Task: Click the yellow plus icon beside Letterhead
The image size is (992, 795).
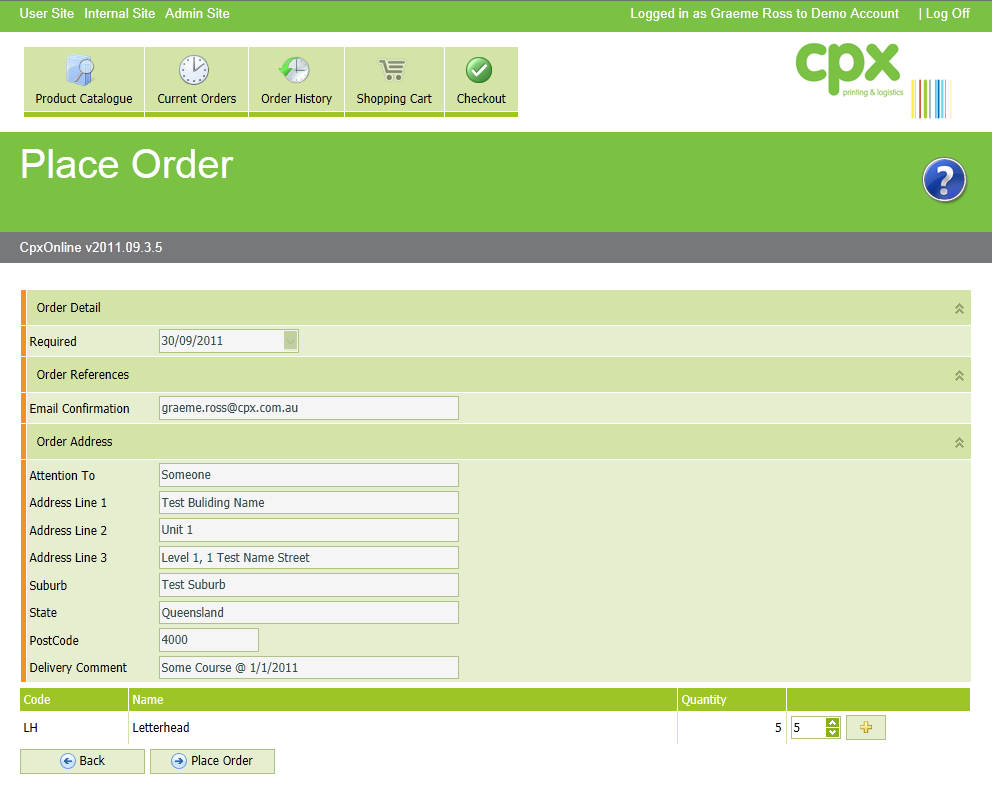Action: pyautogui.click(x=866, y=728)
